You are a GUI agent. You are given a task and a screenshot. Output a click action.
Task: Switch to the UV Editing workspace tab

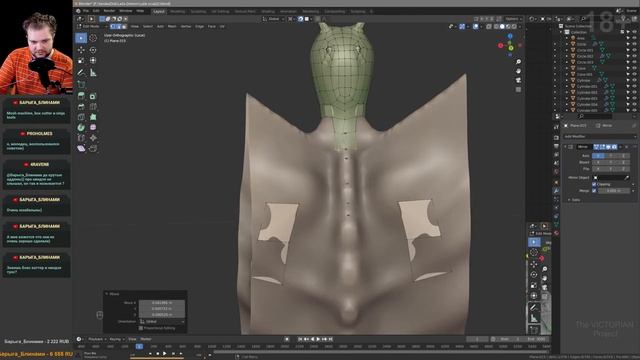pos(220,11)
